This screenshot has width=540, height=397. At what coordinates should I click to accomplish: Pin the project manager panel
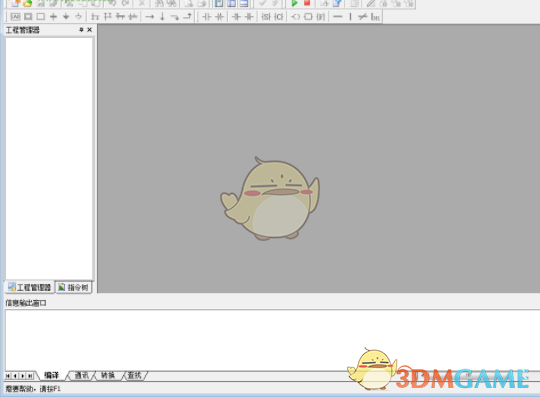[x=81, y=30]
